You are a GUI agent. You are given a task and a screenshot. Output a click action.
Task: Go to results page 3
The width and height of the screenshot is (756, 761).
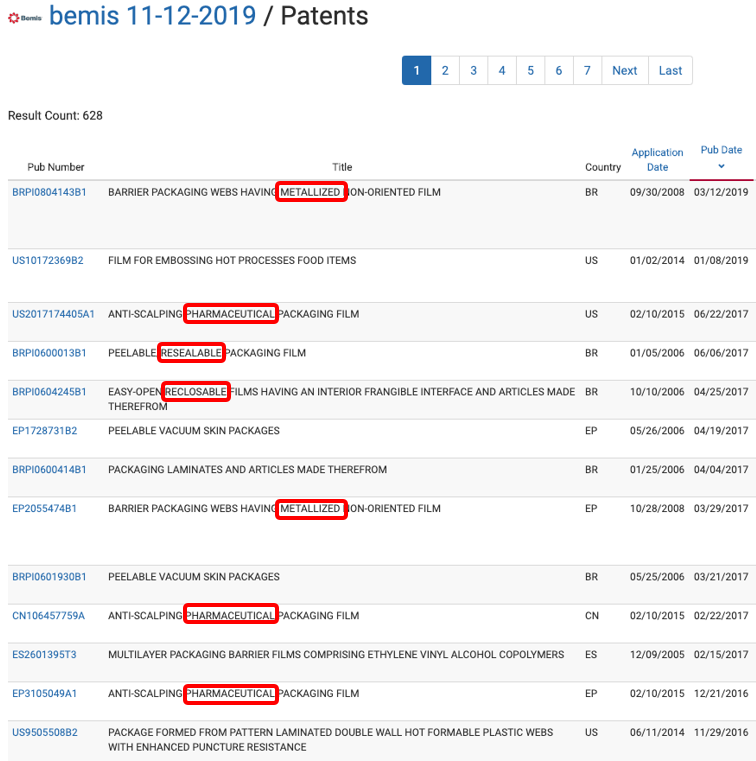pyautogui.click(x=474, y=71)
